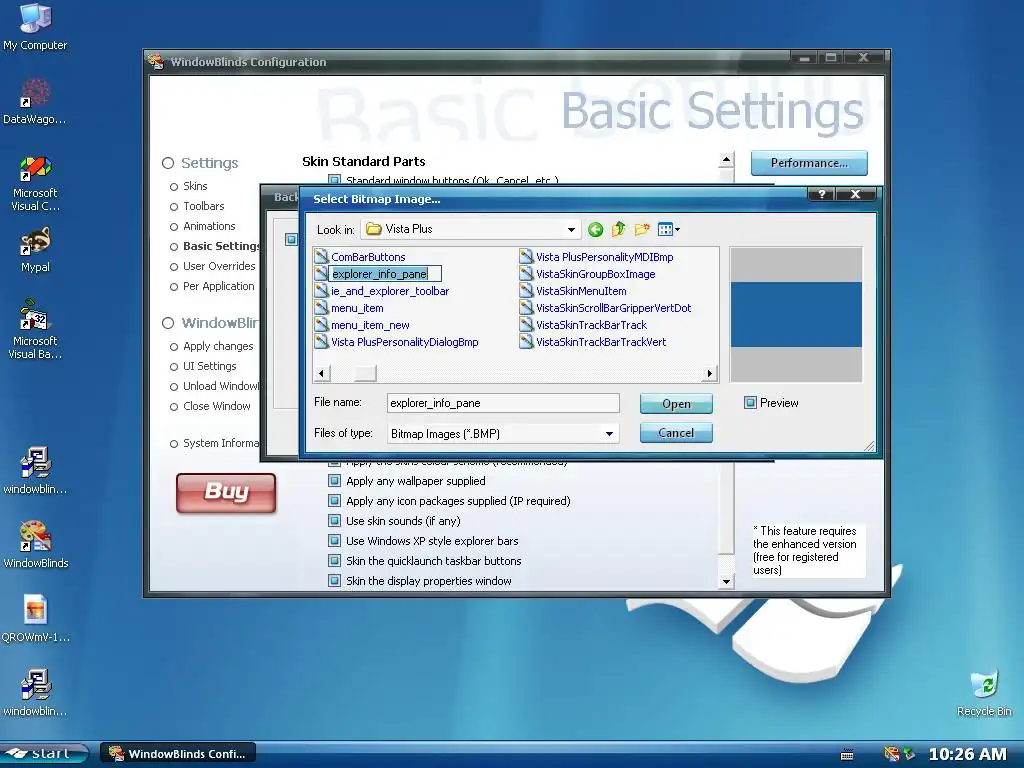The width and height of the screenshot is (1024, 768).
Task: Open the Per Application page
Action: pos(218,286)
